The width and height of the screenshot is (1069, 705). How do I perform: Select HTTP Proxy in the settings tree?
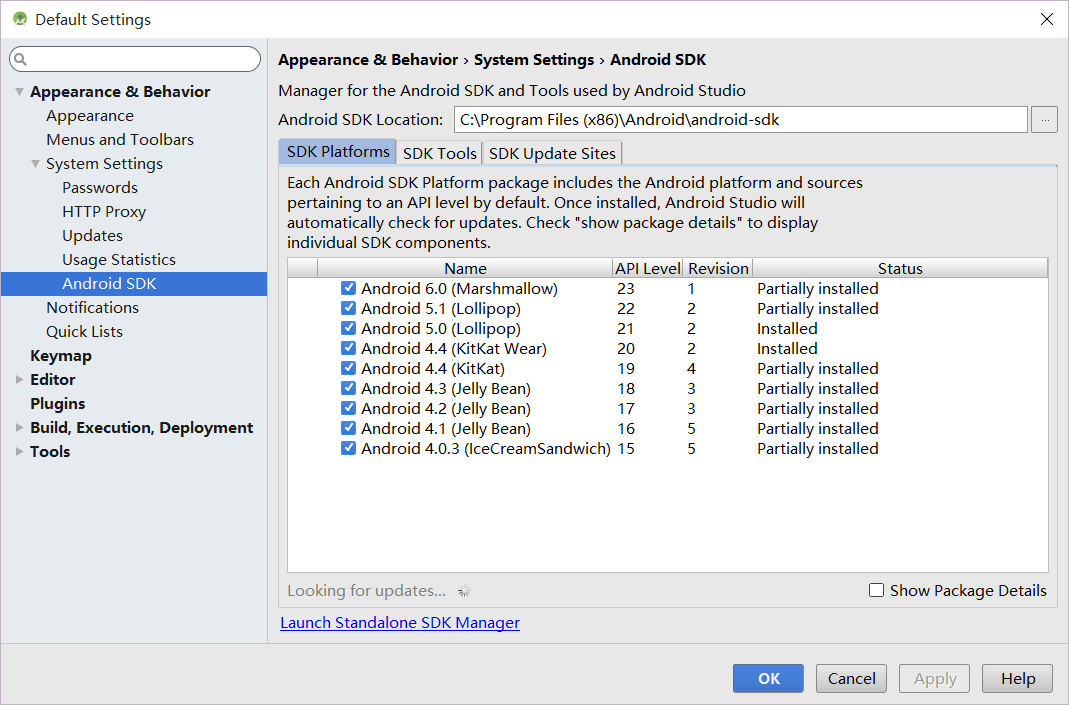(x=104, y=212)
